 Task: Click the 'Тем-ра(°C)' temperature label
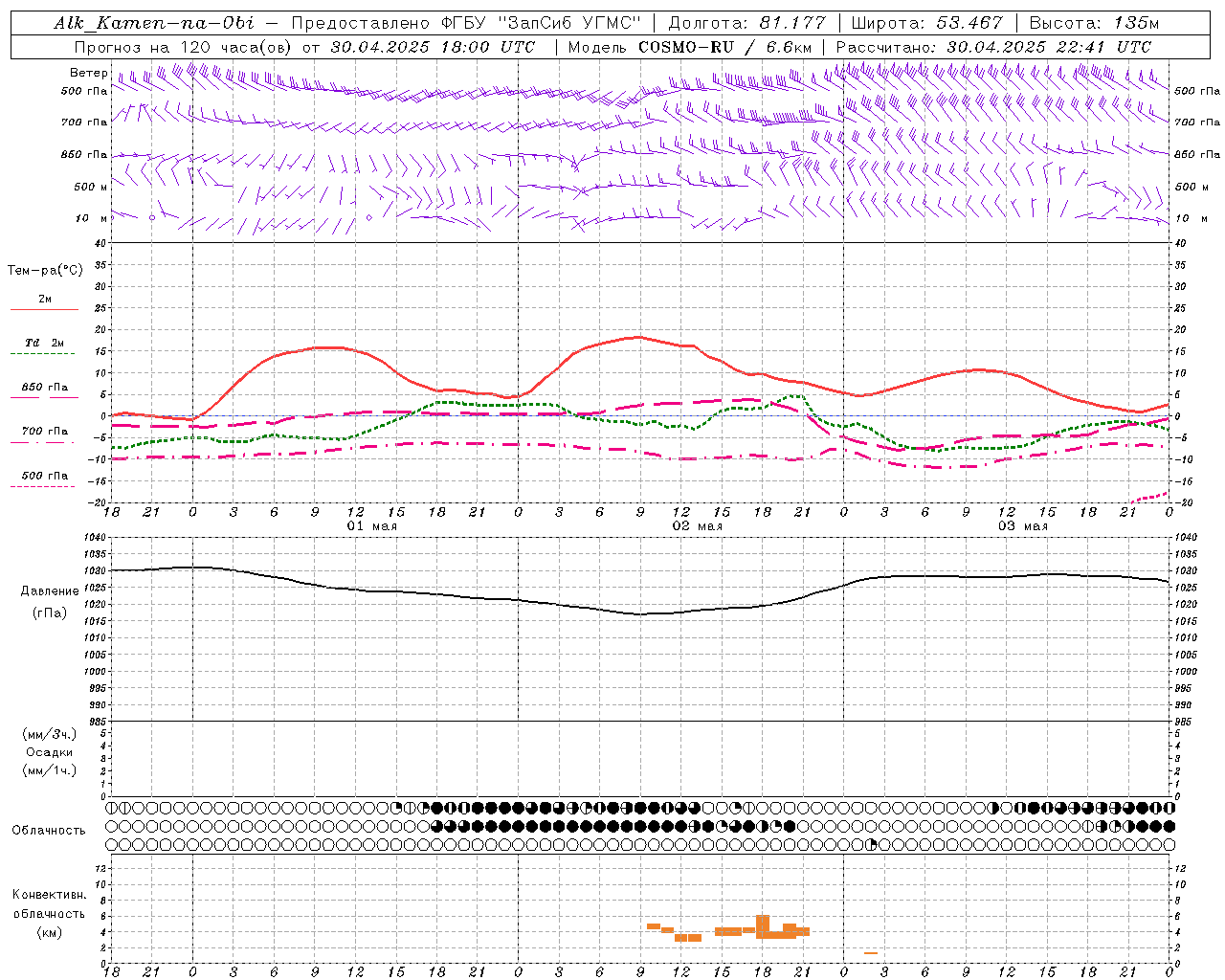pyautogui.click(x=45, y=271)
